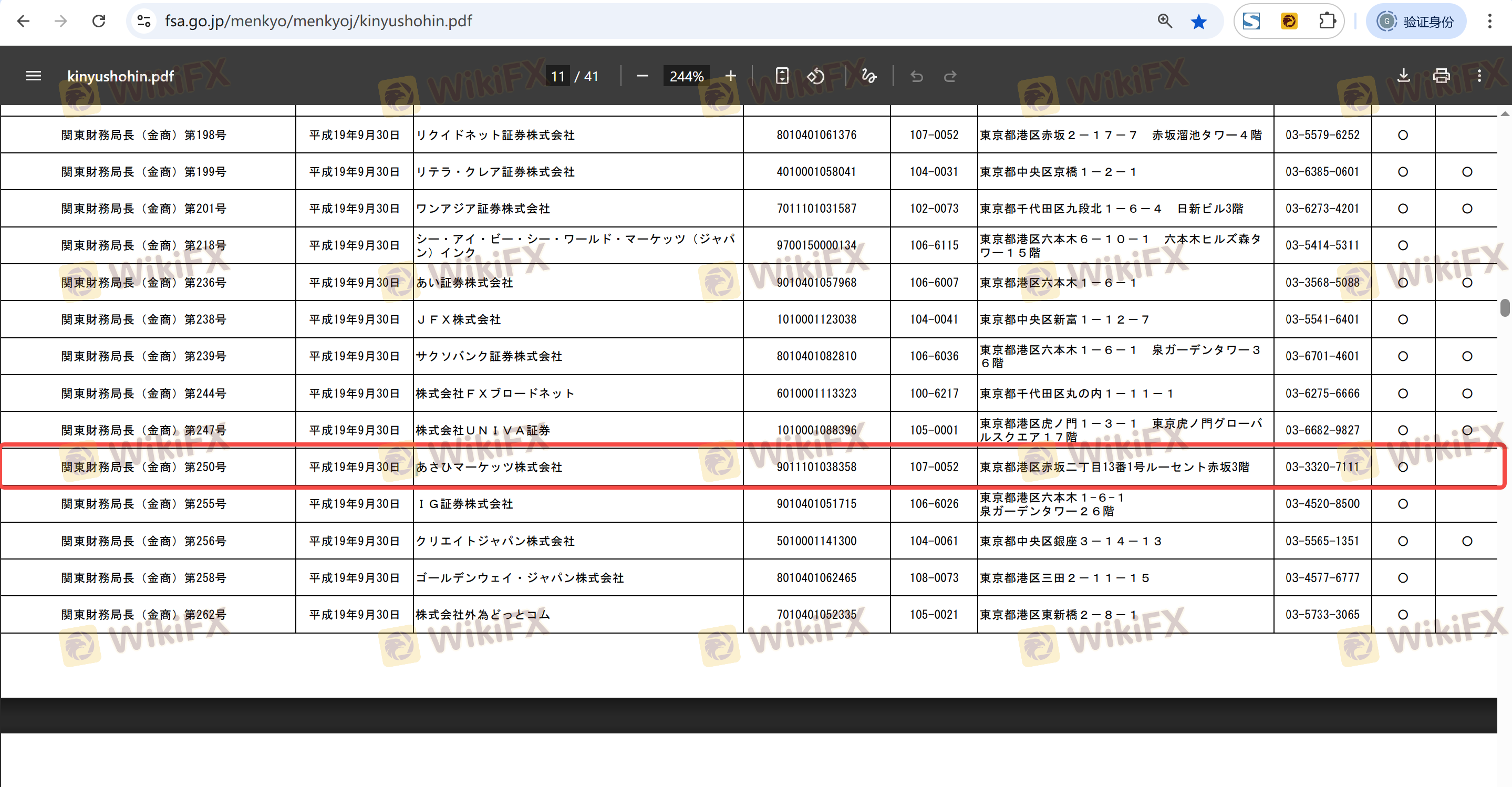This screenshot has width=1512, height=787.
Task: Click the company name リクイドネット証券株式会社
Action: 495,136
